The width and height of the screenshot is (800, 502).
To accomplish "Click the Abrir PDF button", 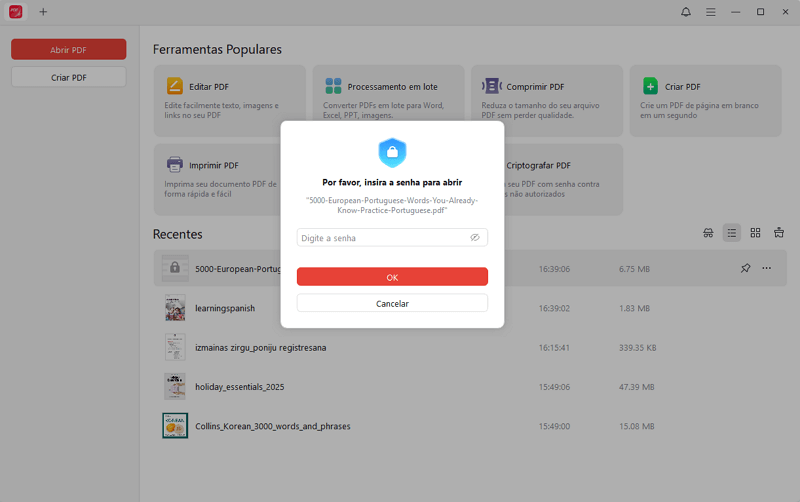I will [68, 49].
